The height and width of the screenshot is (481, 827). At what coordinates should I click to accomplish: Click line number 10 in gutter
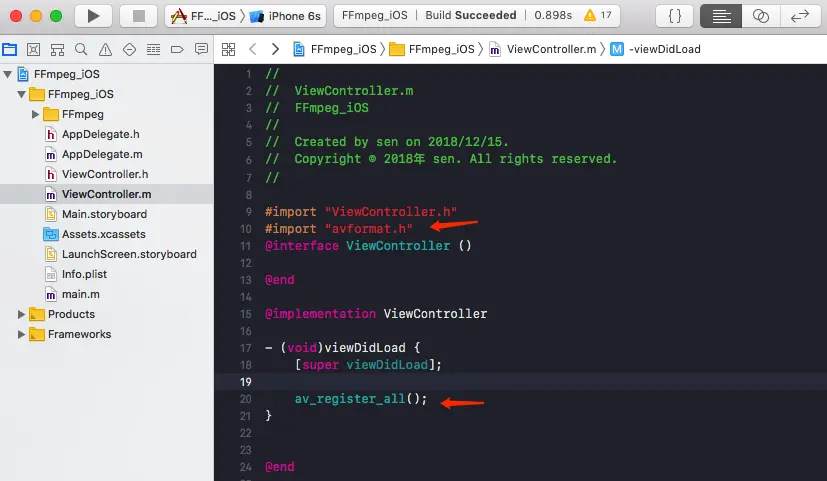(x=246, y=229)
